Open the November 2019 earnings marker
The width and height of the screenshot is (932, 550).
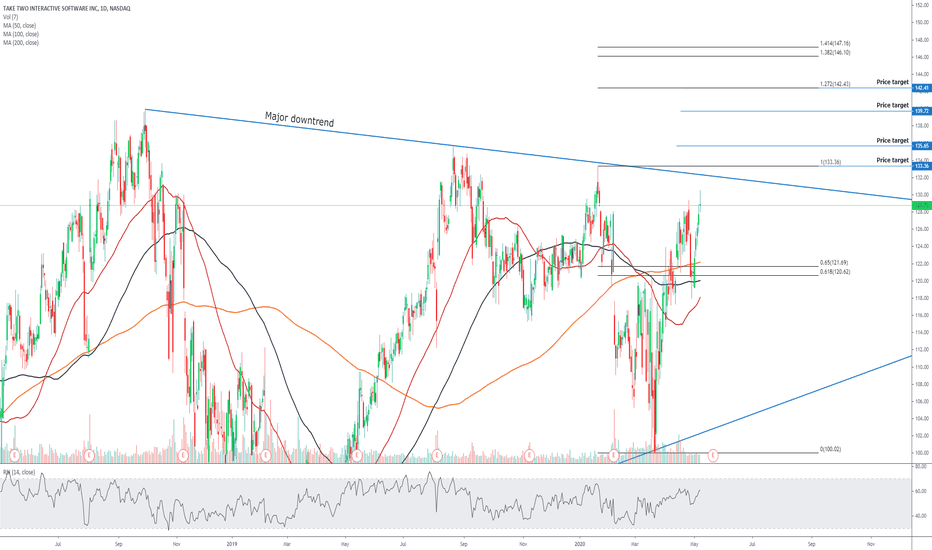tap(530, 456)
